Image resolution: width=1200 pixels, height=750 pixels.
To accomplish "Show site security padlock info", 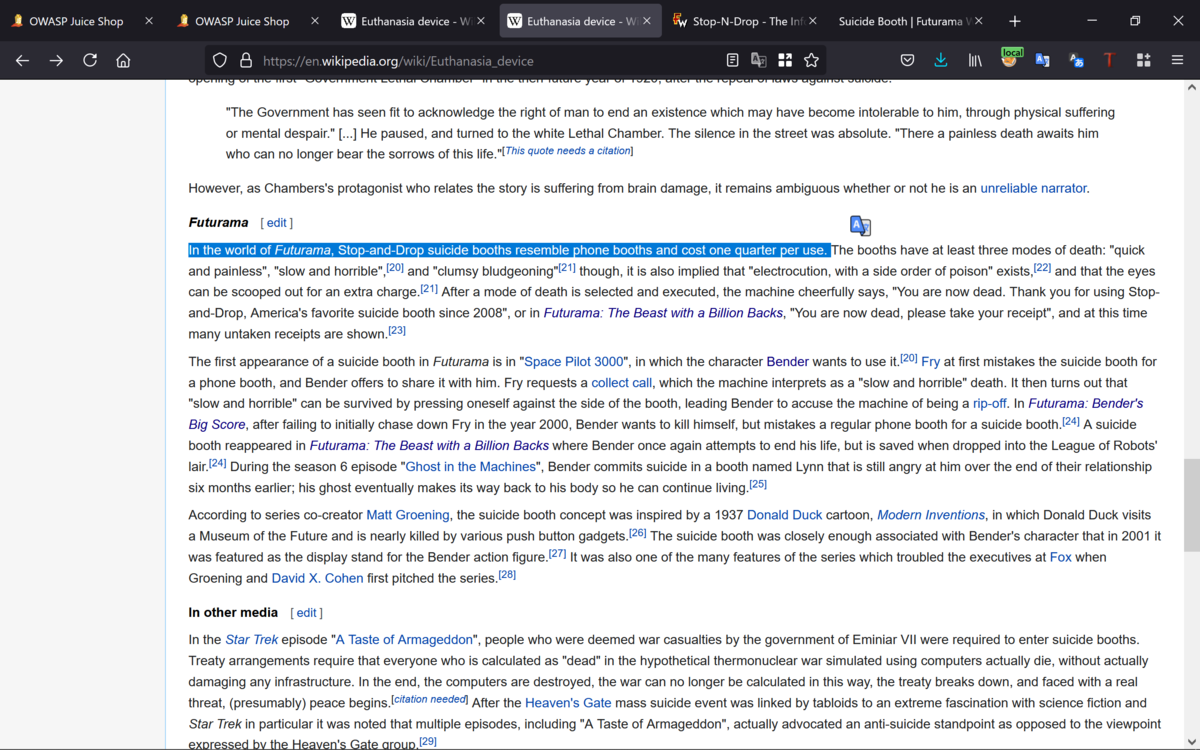I will [246, 60].
